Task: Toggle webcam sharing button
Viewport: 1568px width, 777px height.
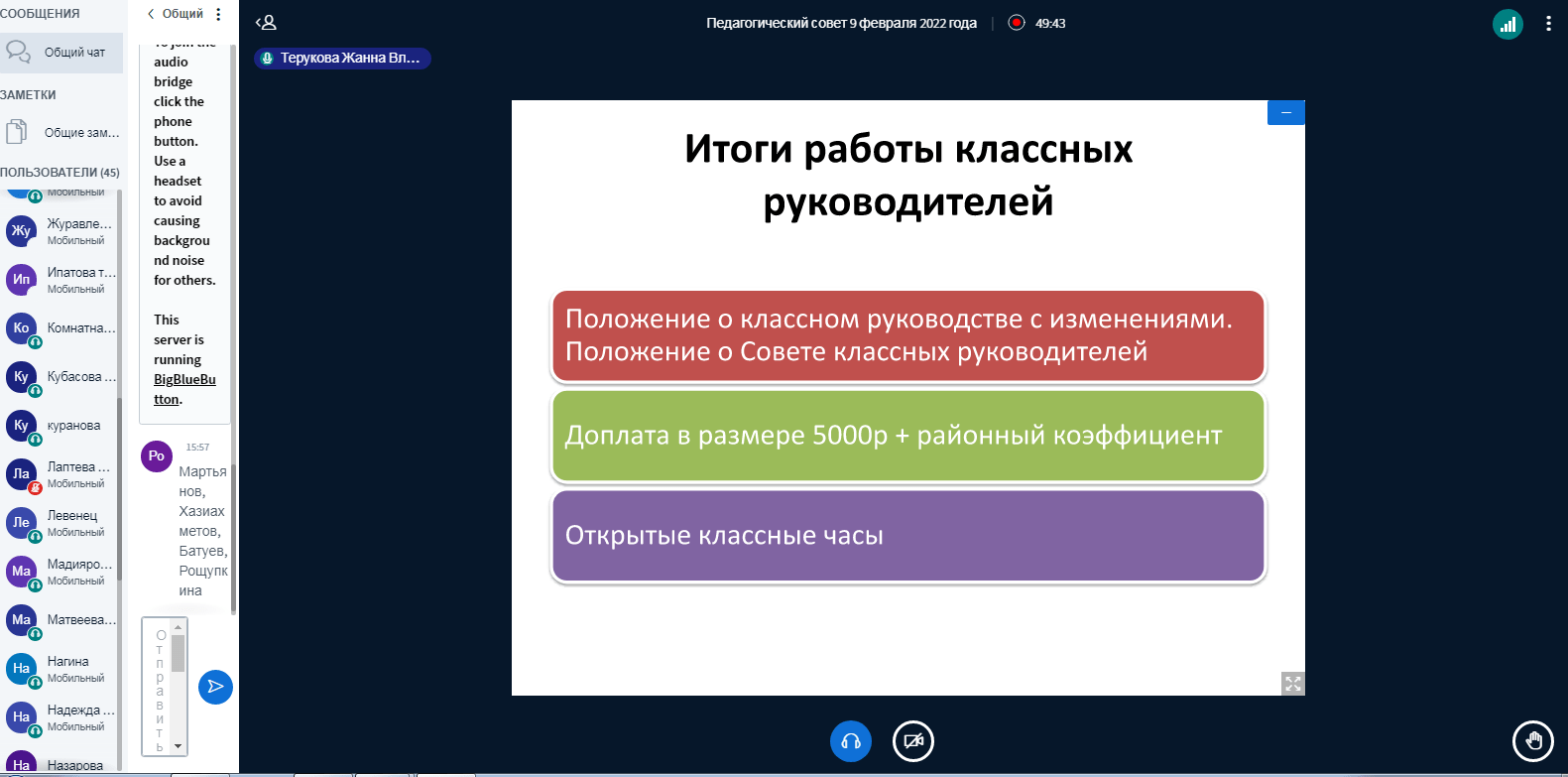Action: click(x=913, y=741)
